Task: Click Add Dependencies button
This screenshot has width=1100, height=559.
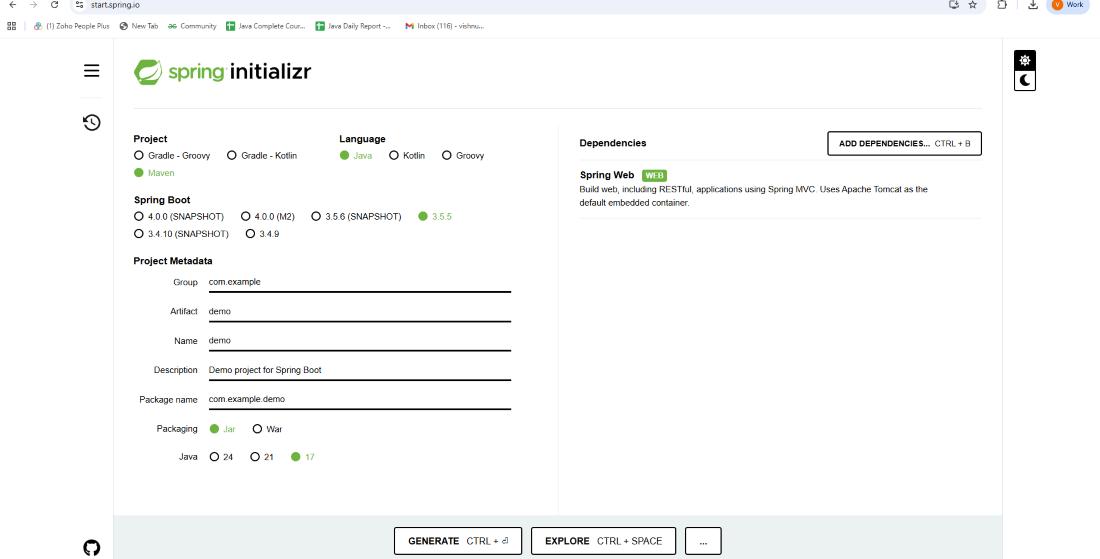Action: [x=904, y=143]
